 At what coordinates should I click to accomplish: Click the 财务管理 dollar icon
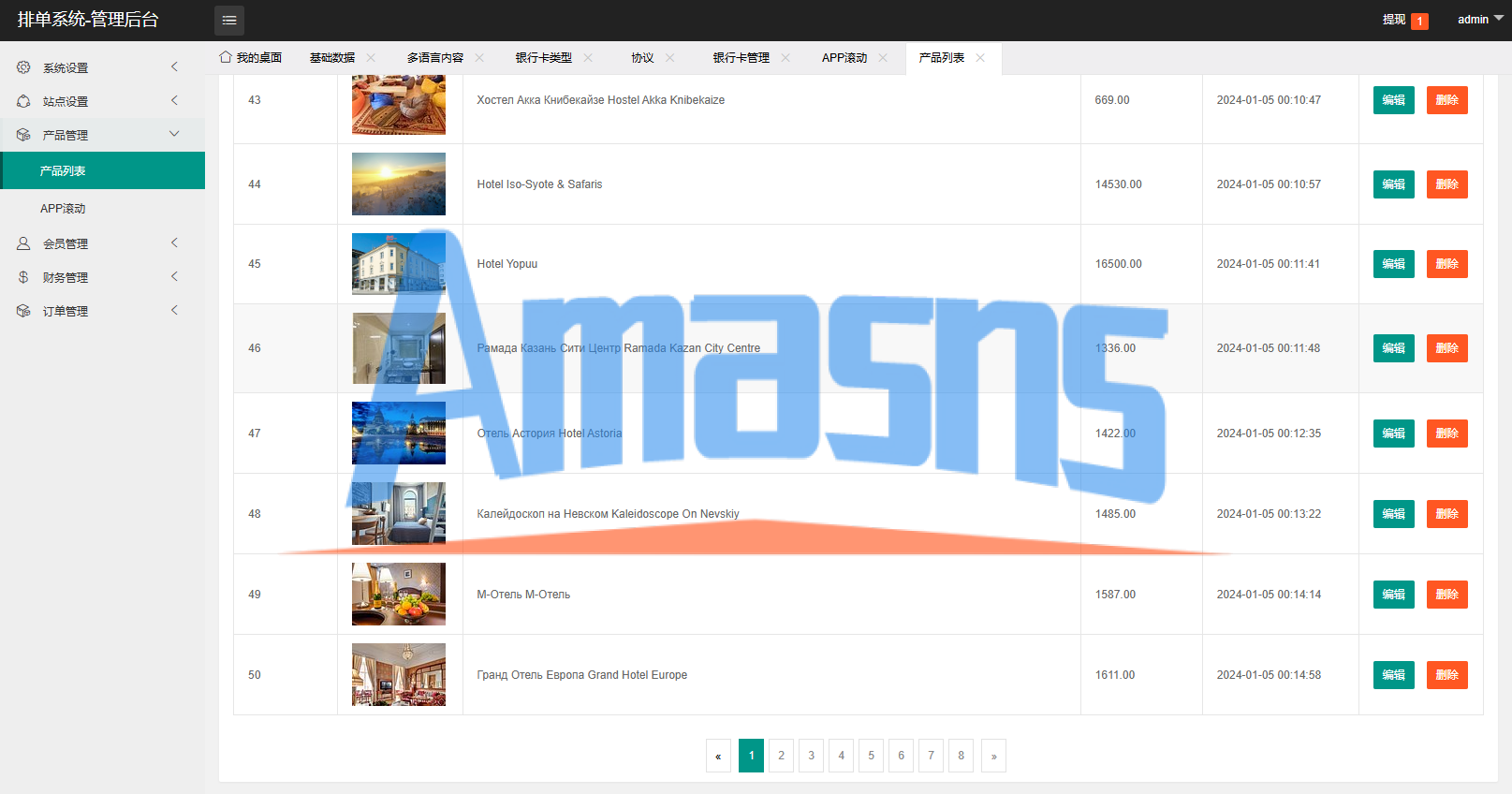(23, 277)
